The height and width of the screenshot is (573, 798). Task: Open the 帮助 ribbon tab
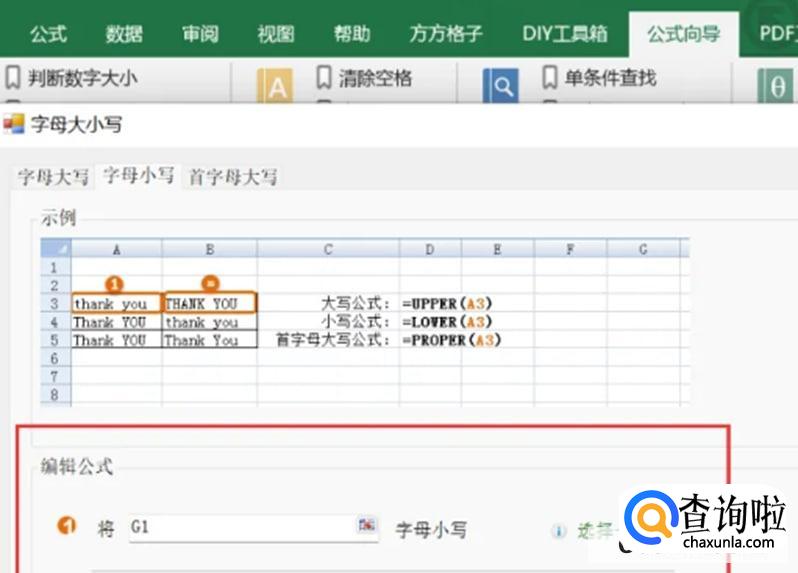click(x=352, y=34)
